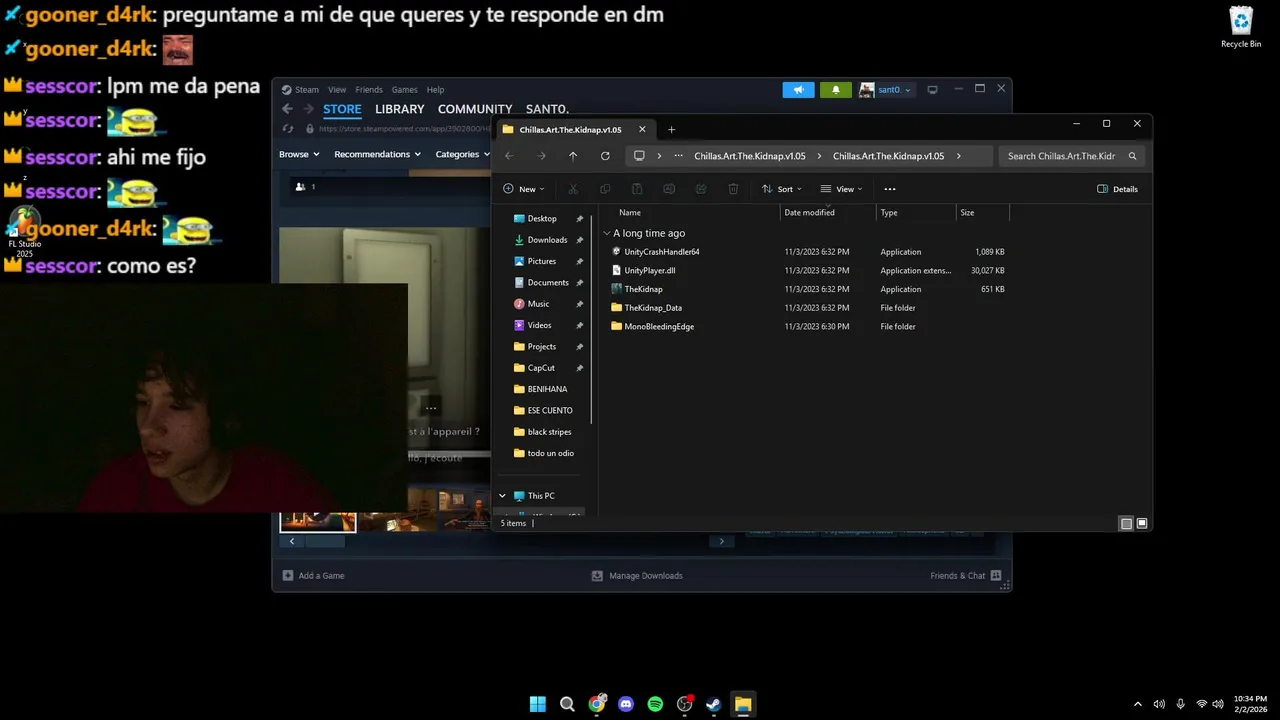The width and height of the screenshot is (1280, 720).
Task: Click the Share icon in Explorer toolbar
Action: point(701,189)
